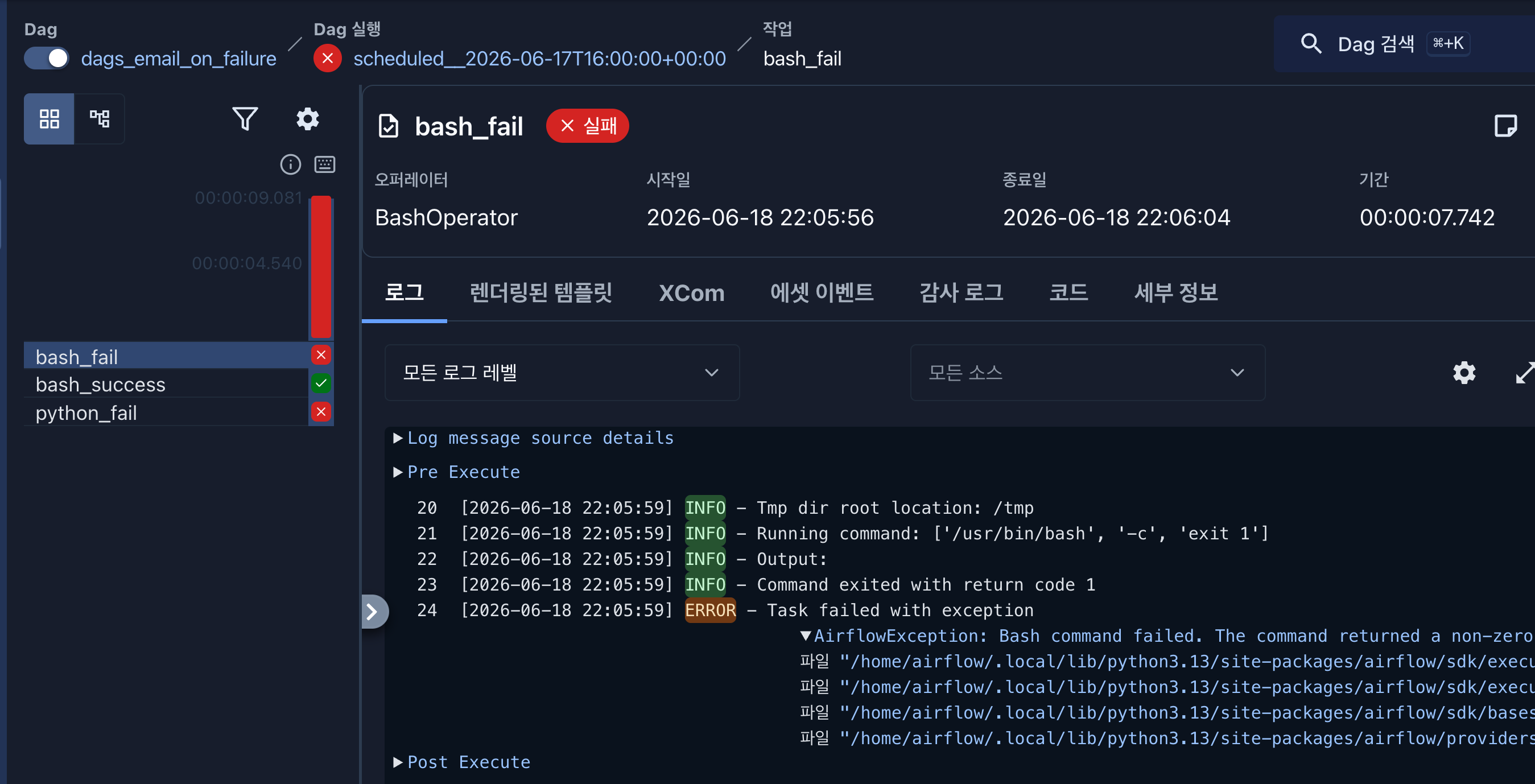Screen dimensions: 1535x784
Task: Click the 'Command exited with return code 1' text
Action: 926,584
